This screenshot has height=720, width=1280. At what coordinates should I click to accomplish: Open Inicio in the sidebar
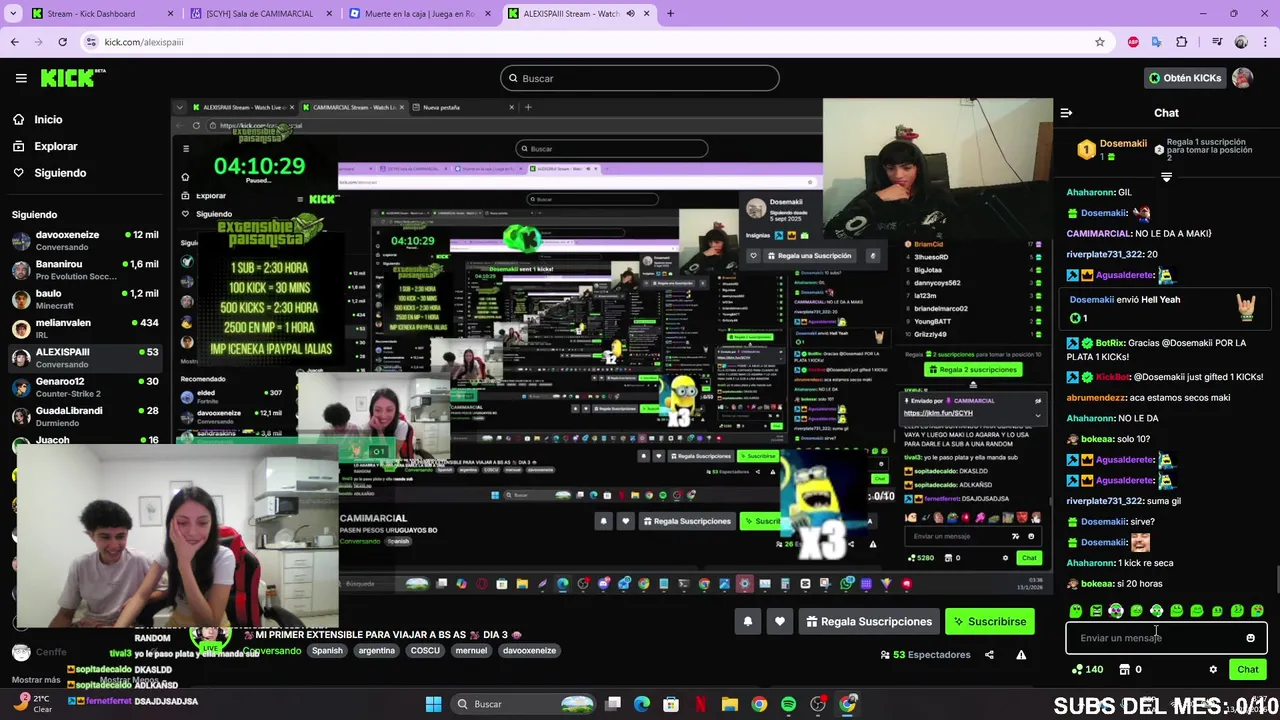coord(37,120)
